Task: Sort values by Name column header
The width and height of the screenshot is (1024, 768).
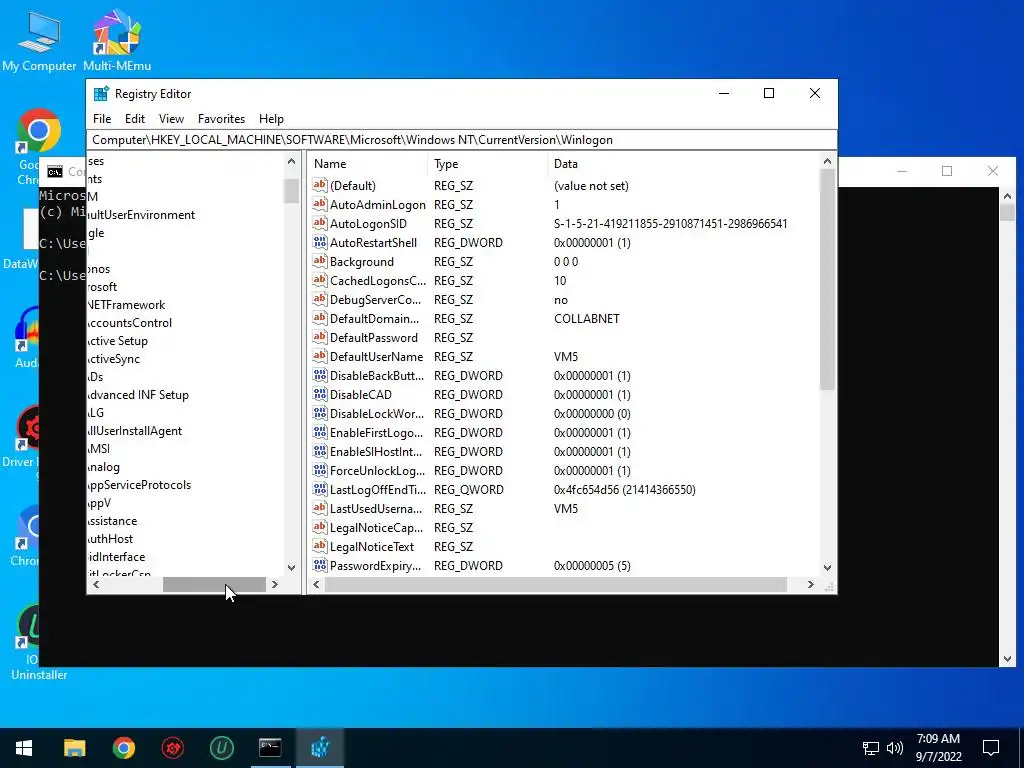Action: point(369,164)
